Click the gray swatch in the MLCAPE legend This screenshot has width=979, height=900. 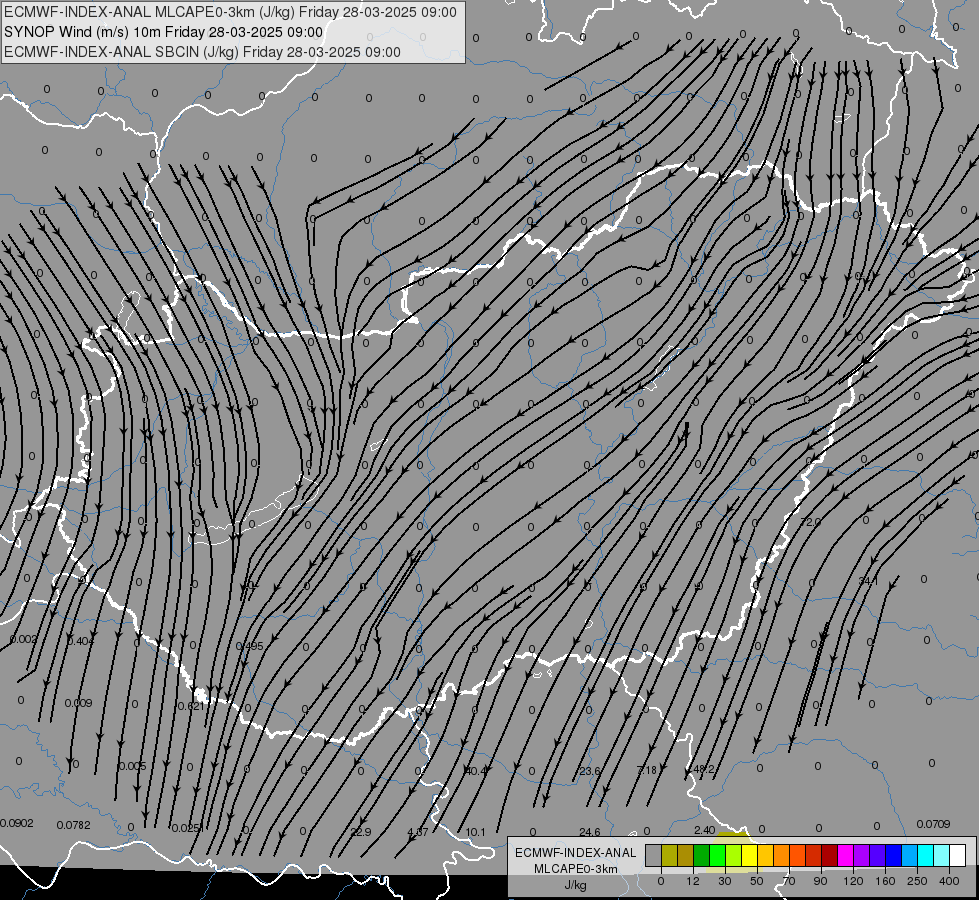pos(654,855)
